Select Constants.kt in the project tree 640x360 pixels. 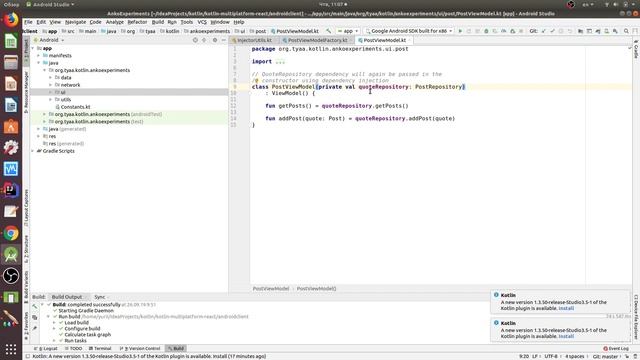point(75,107)
